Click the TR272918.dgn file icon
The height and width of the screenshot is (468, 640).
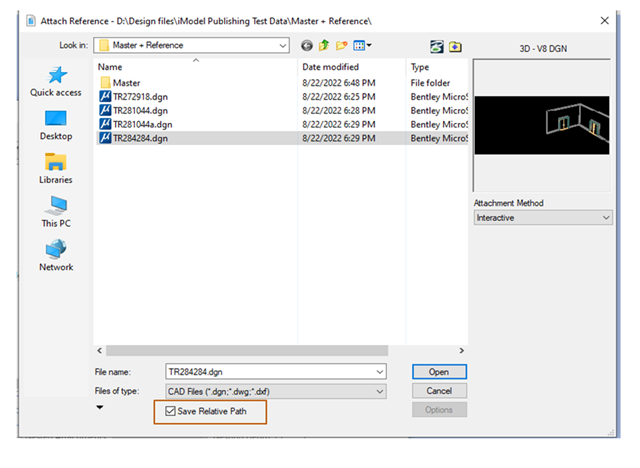click(105, 97)
